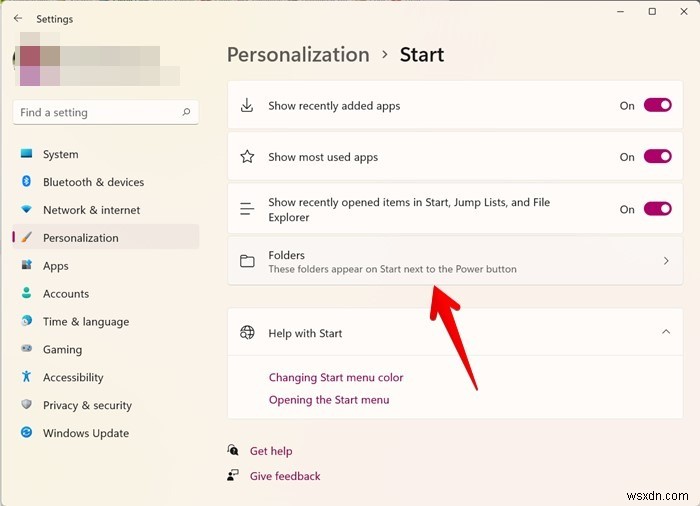This screenshot has width=700, height=506.
Task: Disable Show most used apps toggle
Action: [657, 157]
